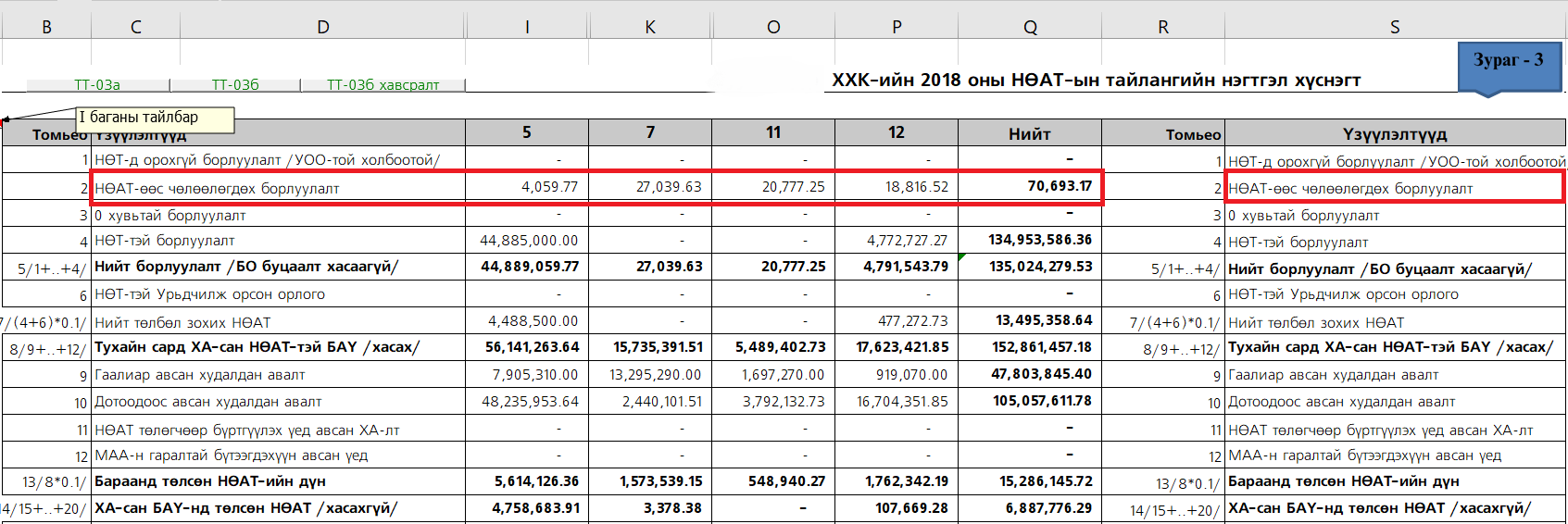Open the ТТ-03б хавсралт link
Image resolution: width=1568 pixels, height=524 pixels.
click(383, 85)
